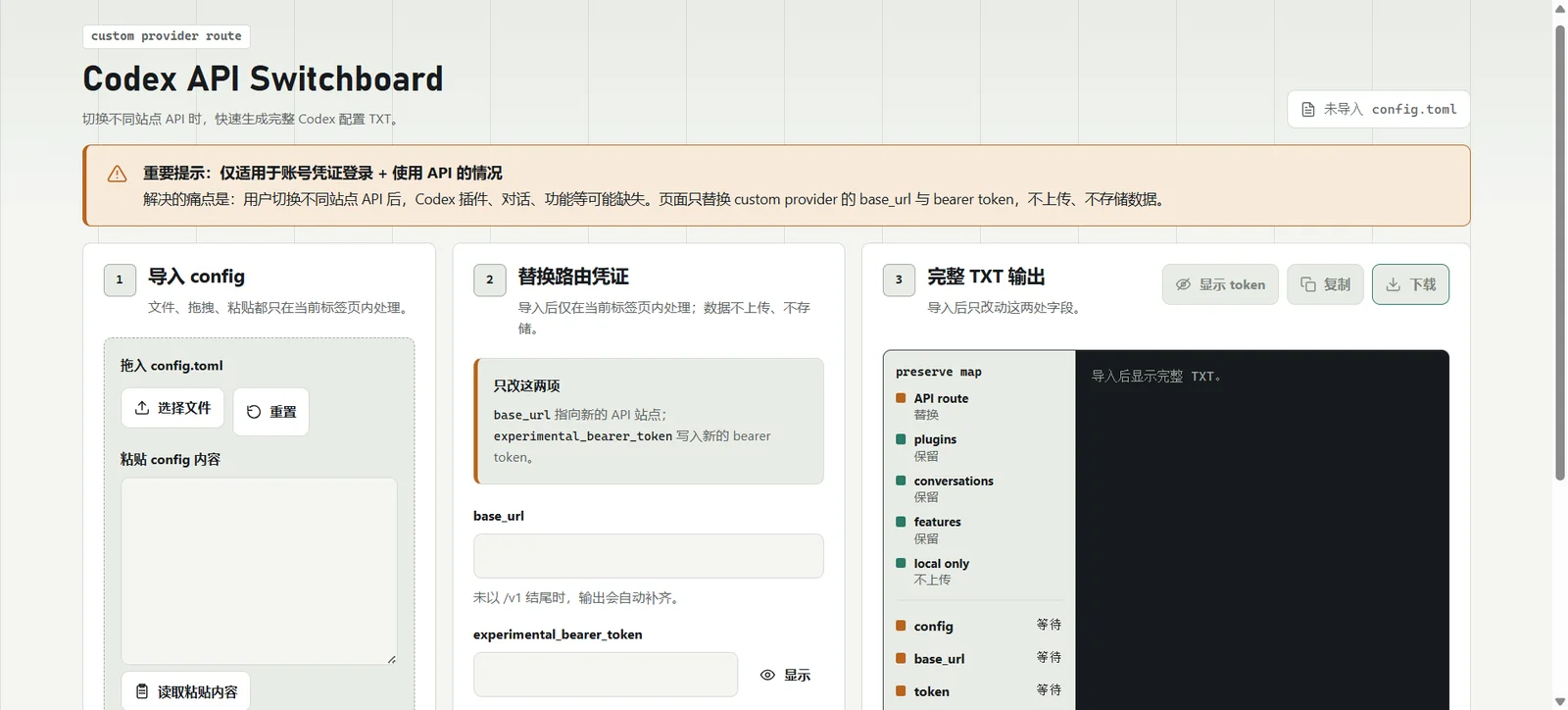Click the step 3 number badge

(899, 279)
